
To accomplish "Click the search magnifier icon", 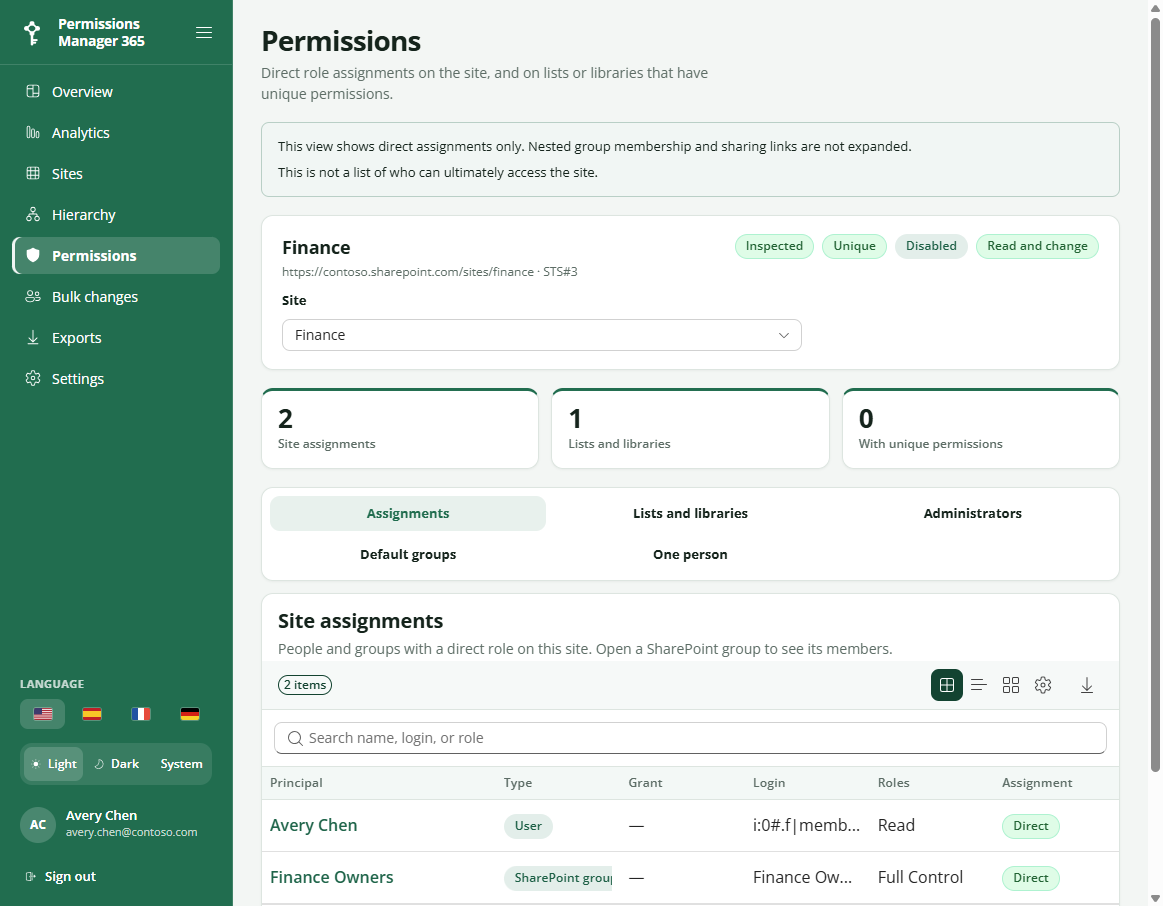I will [295, 738].
